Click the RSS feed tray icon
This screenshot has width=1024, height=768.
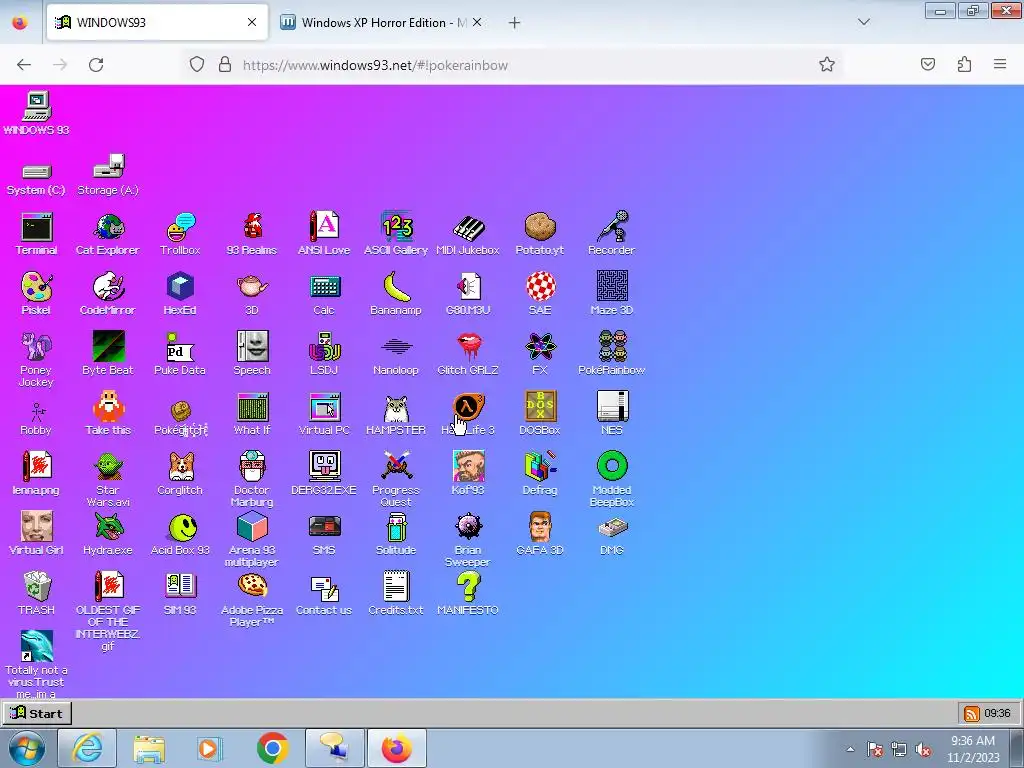(972, 714)
